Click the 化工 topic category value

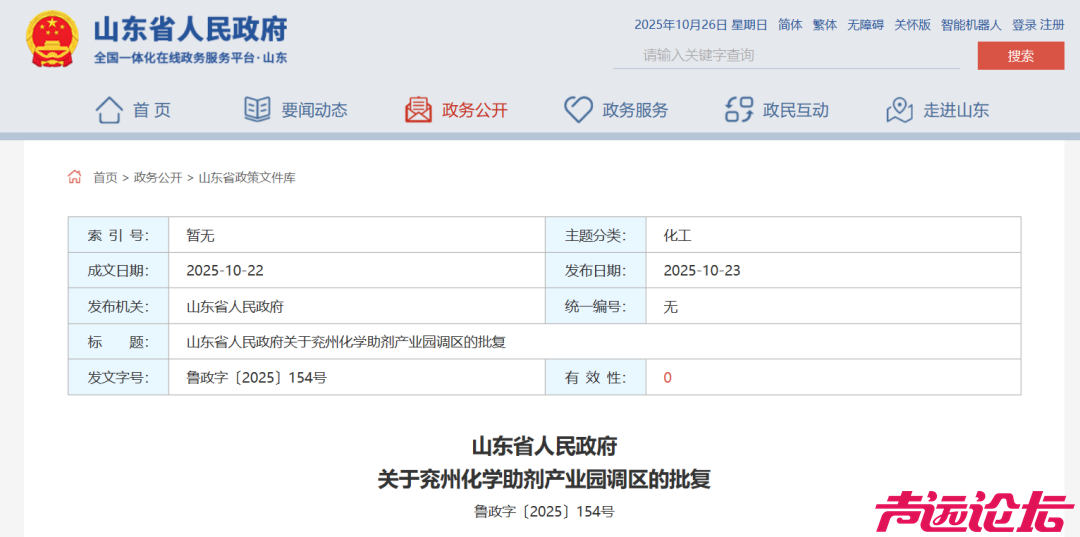point(677,235)
